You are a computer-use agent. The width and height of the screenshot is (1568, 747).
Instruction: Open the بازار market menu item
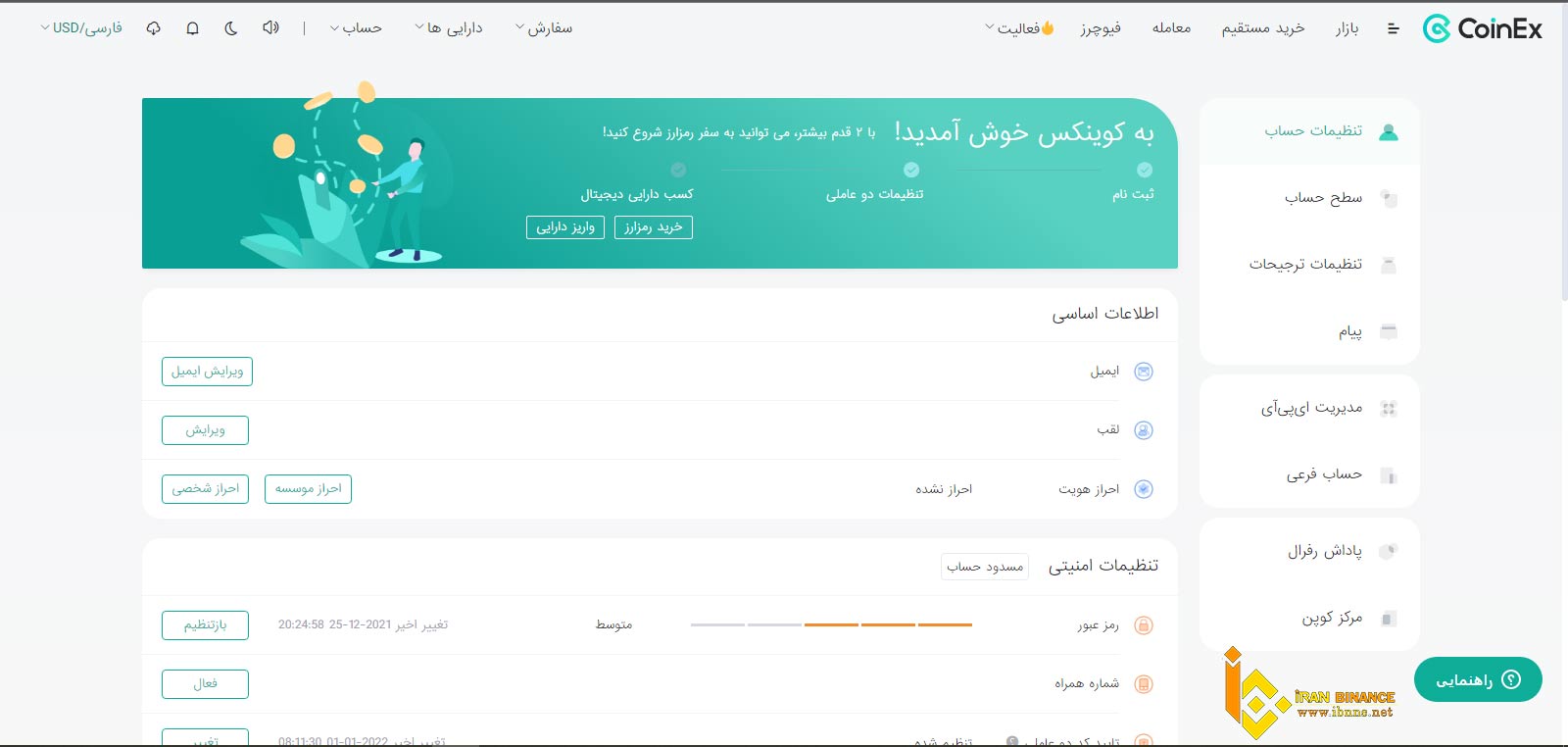pyautogui.click(x=1347, y=28)
